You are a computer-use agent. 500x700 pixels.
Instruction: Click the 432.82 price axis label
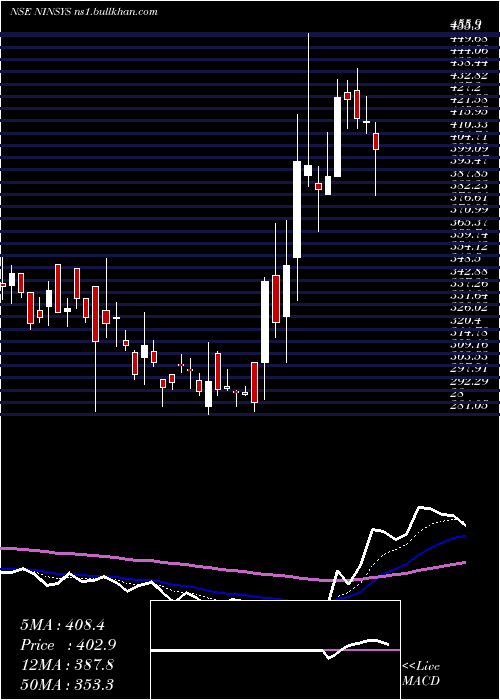click(469, 75)
